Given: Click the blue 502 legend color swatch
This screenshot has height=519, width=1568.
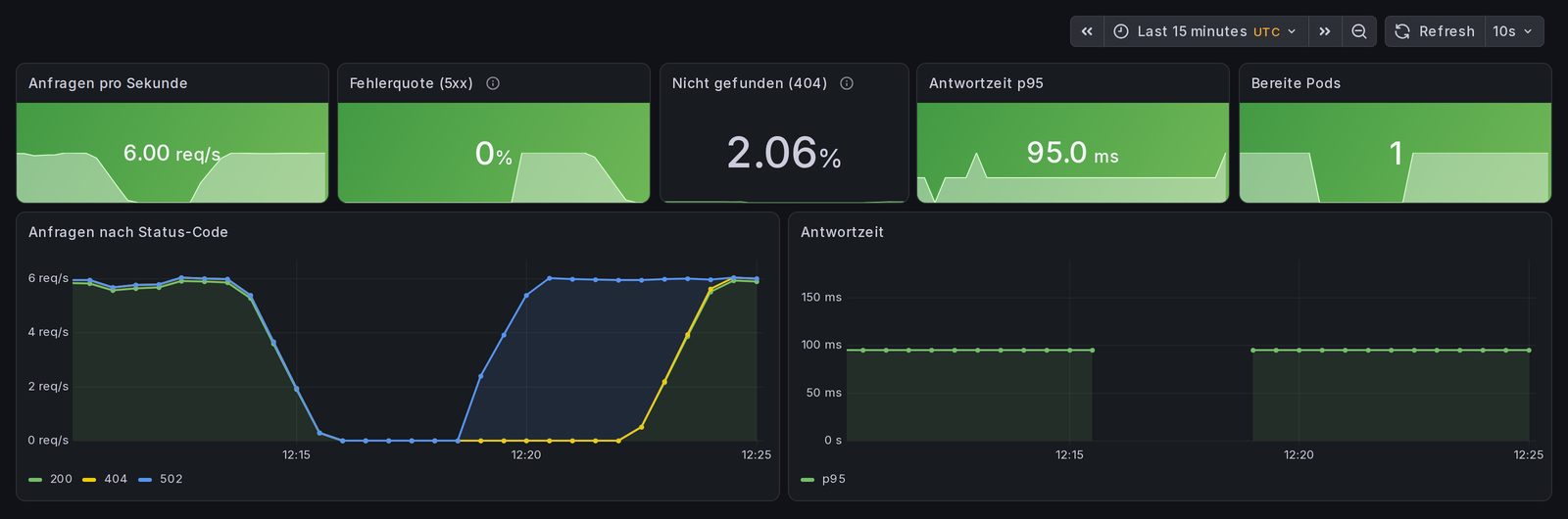Looking at the screenshot, I should [145, 480].
